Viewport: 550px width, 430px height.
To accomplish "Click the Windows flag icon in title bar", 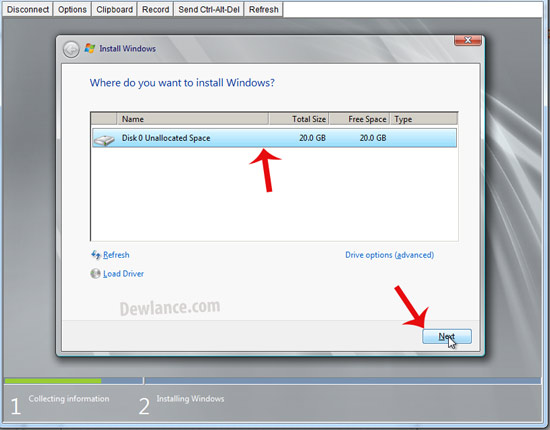I will [90, 48].
